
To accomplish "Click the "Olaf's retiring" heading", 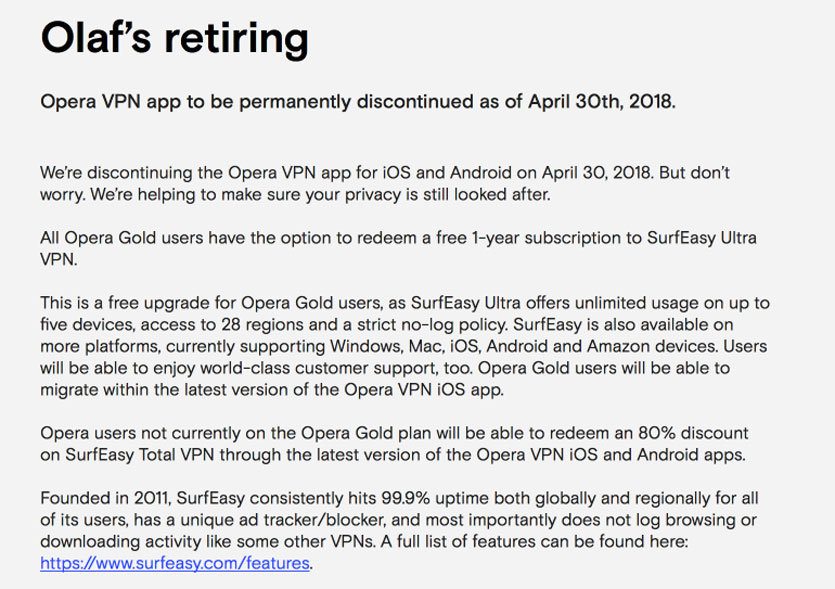I will pyautogui.click(x=173, y=40).
